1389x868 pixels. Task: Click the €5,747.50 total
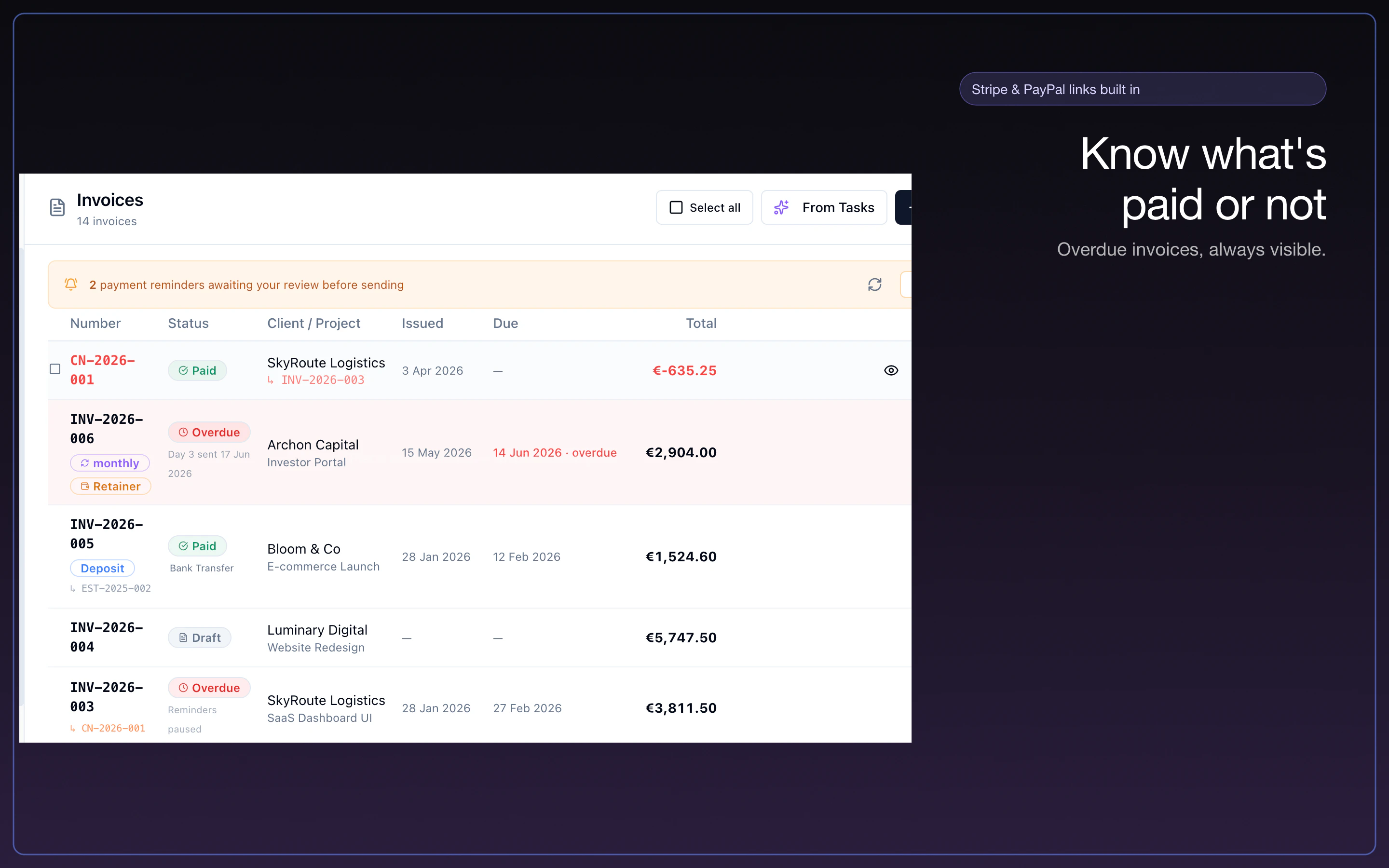tap(681, 637)
